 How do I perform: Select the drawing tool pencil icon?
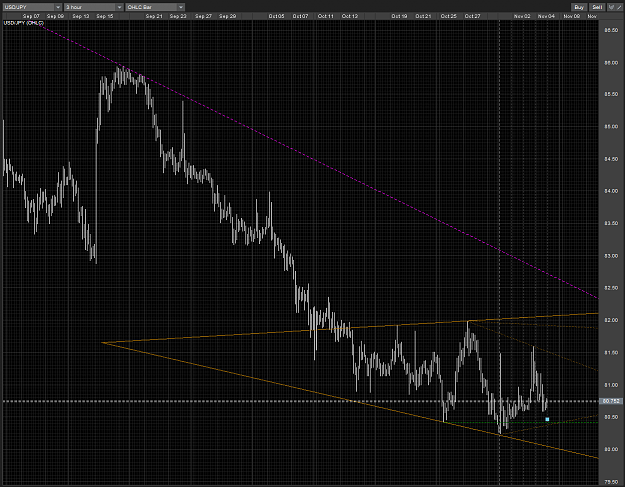tap(619, 7)
